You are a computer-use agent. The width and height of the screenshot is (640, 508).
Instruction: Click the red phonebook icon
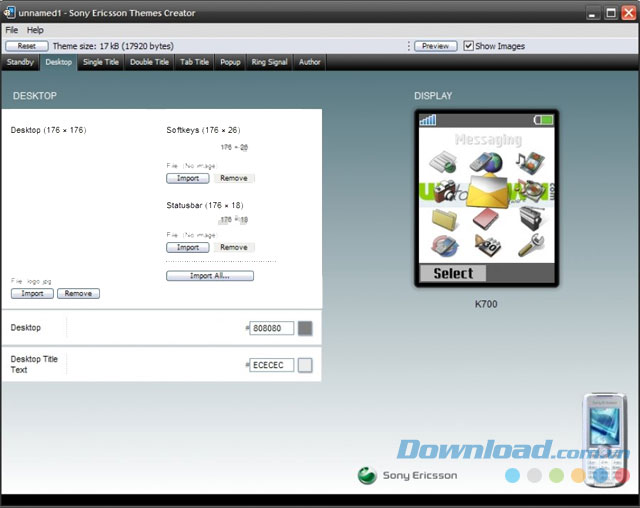[x=486, y=219]
